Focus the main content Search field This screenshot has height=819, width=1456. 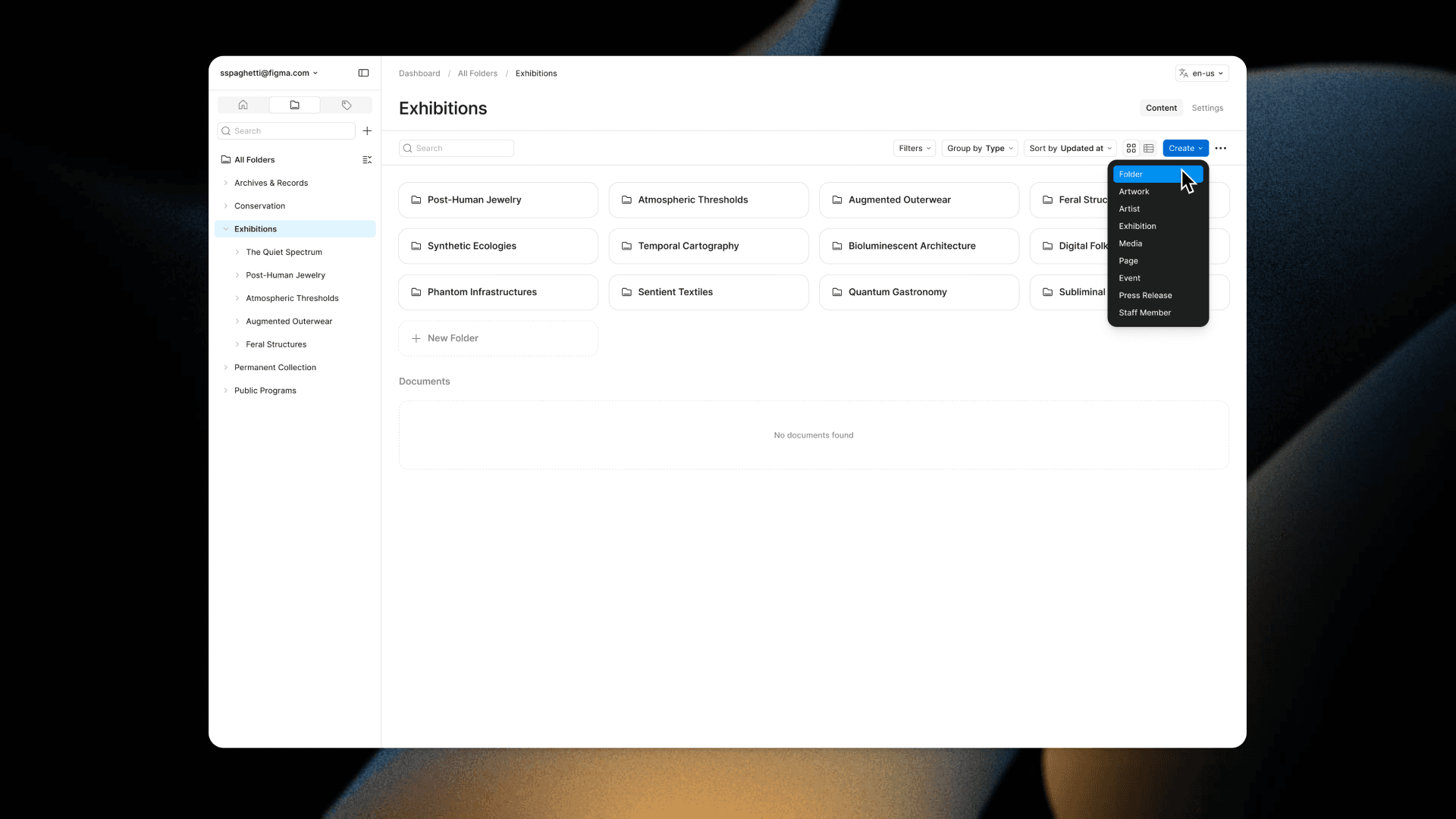457,149
